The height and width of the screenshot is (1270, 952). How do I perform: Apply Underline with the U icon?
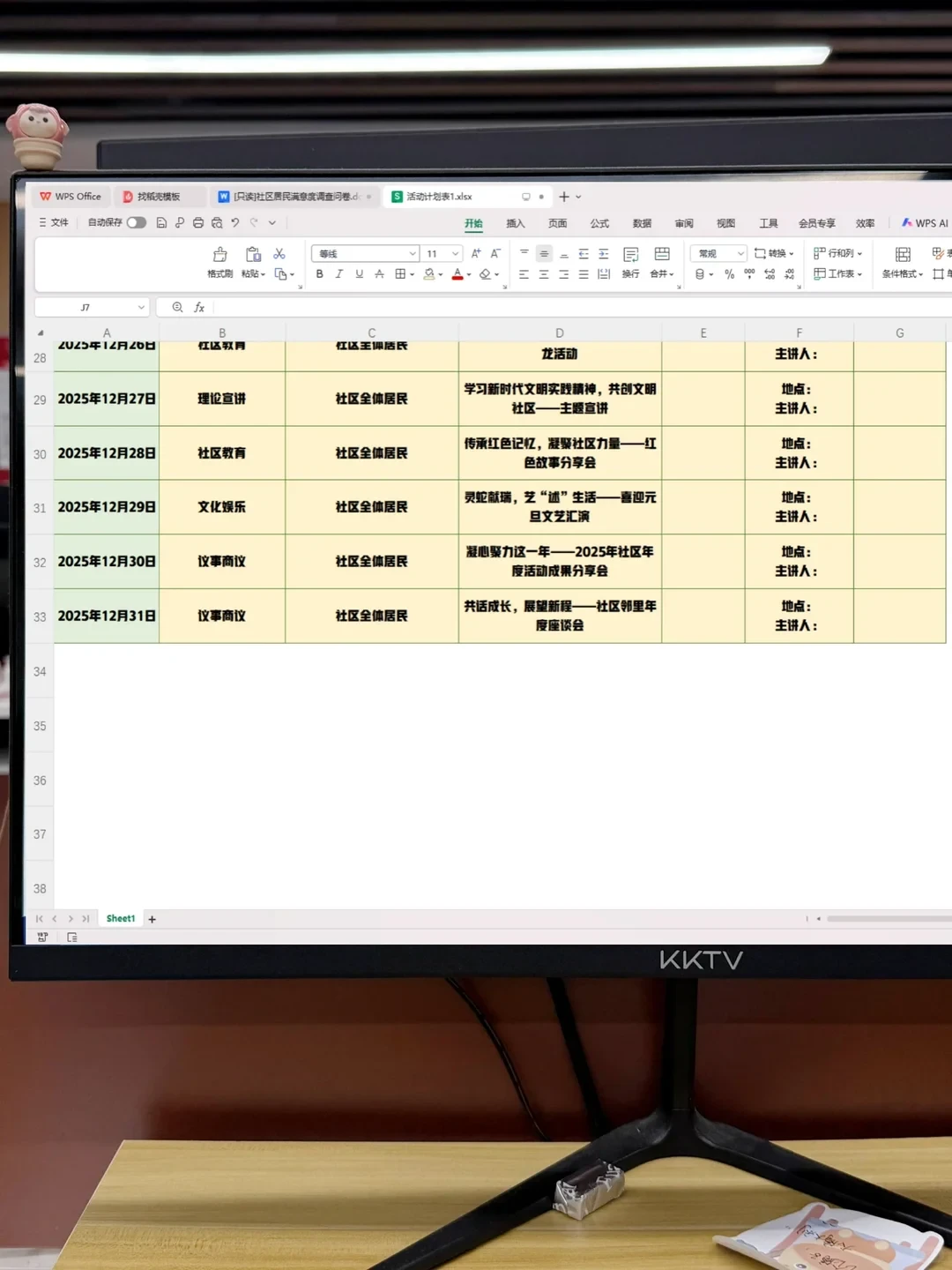[359, 274]
